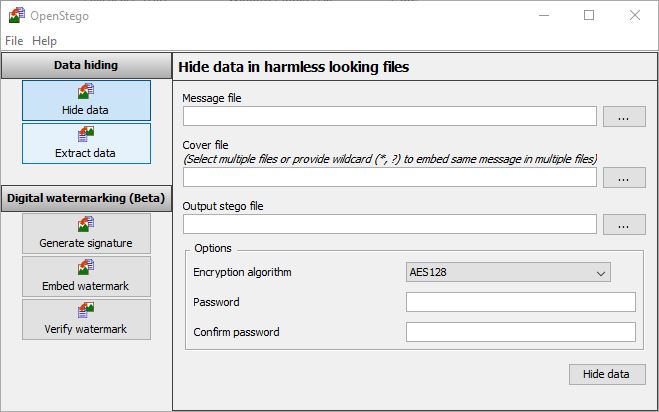Browse for the output stego file

point(624,224)
